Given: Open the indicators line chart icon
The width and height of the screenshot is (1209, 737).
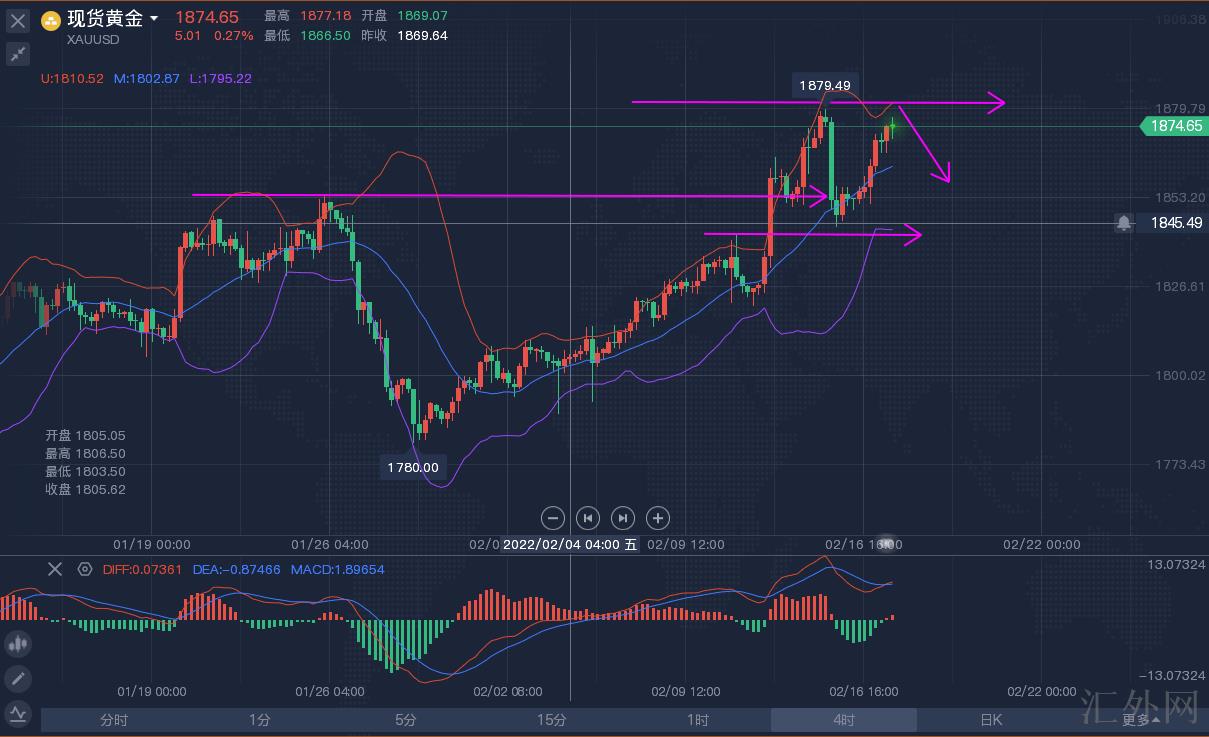Looking at the screenshot, I should (18, 714).
